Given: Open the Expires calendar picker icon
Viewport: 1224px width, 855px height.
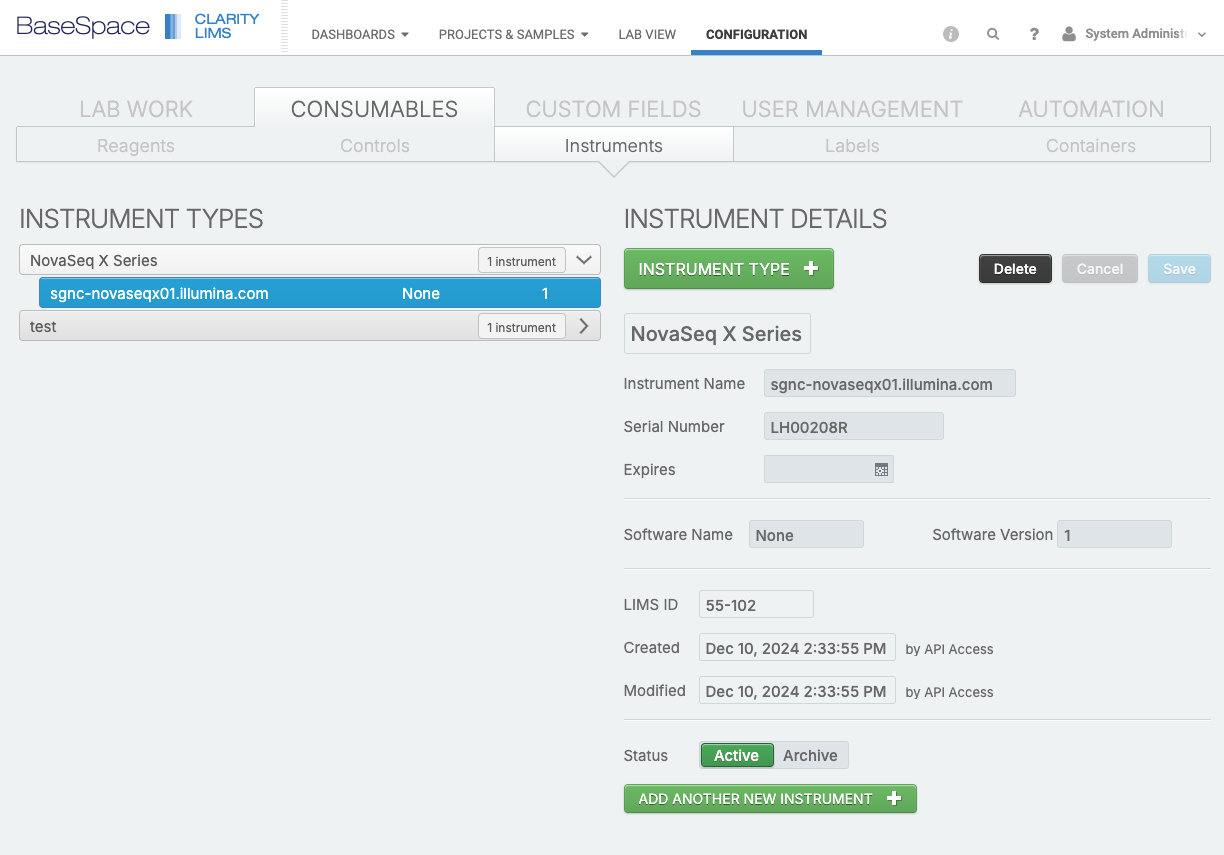Looking at the screenshot, I should [x=881, y=470].
